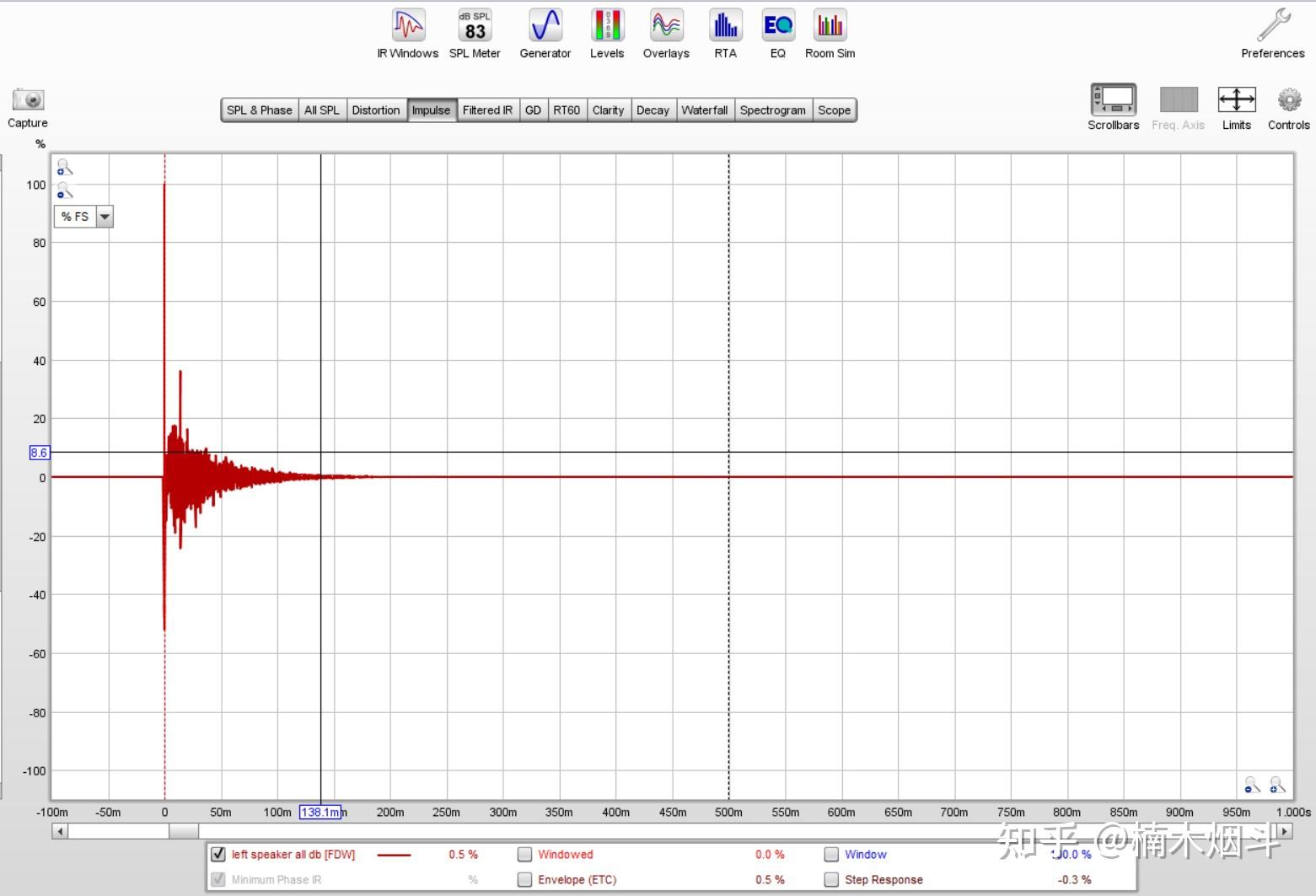The image size is (1316, 896).
Task: Enable the Windowed trace checkbox
Action: pos(524,854)
